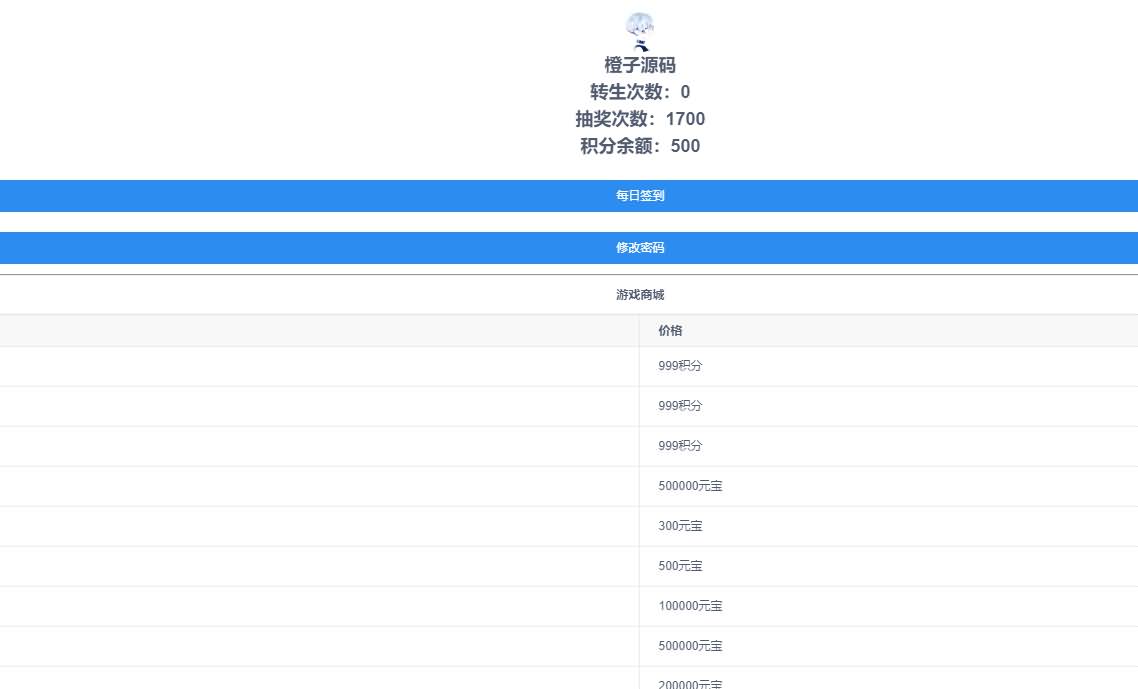The width and height of the screenshot is (1138, 689).
Task: Click the 500000元宝 price above 300元宝
Action: point(690,486)
